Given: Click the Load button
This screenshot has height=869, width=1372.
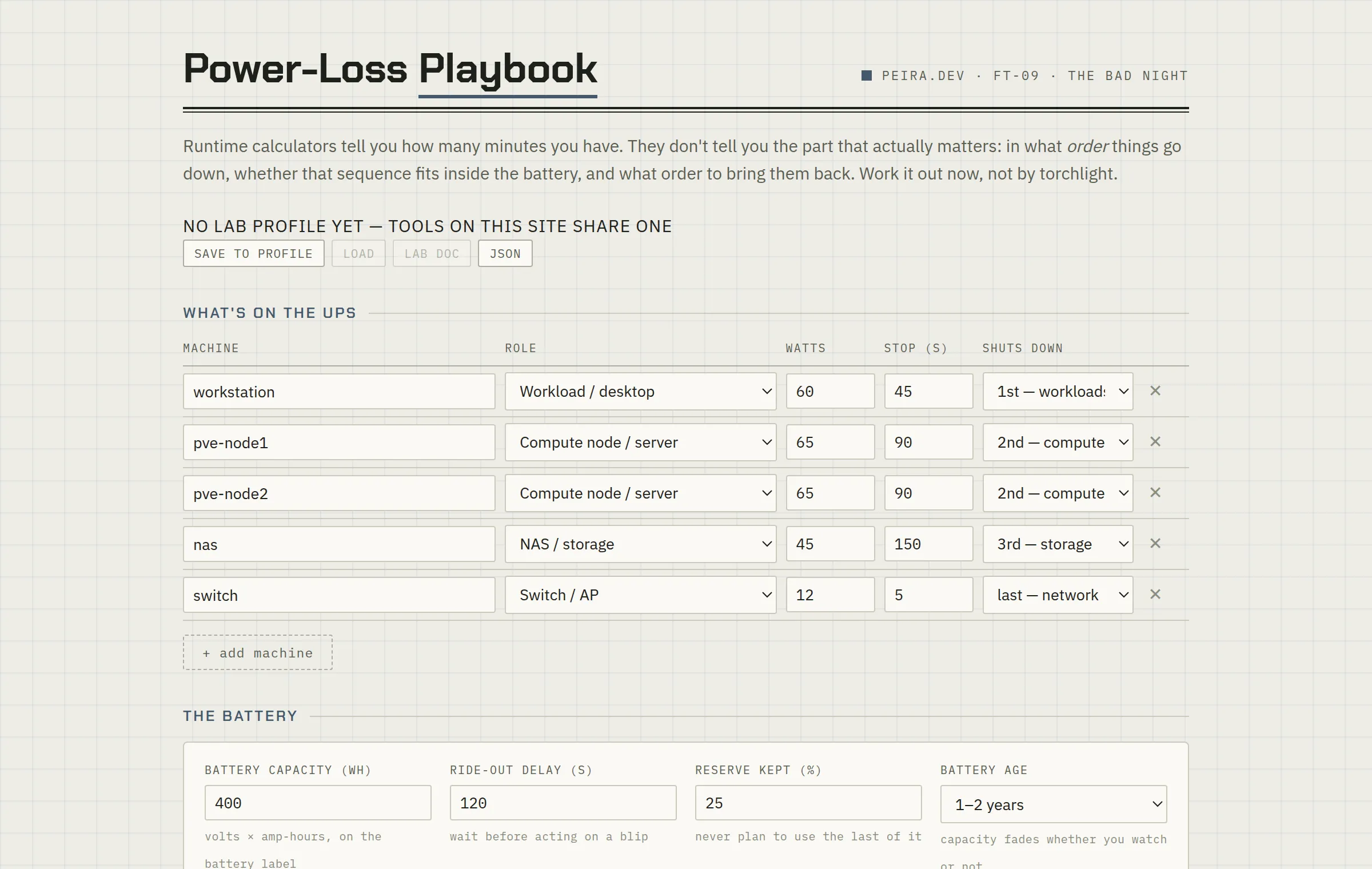Looking at the screenshot, I should point(358,253).
